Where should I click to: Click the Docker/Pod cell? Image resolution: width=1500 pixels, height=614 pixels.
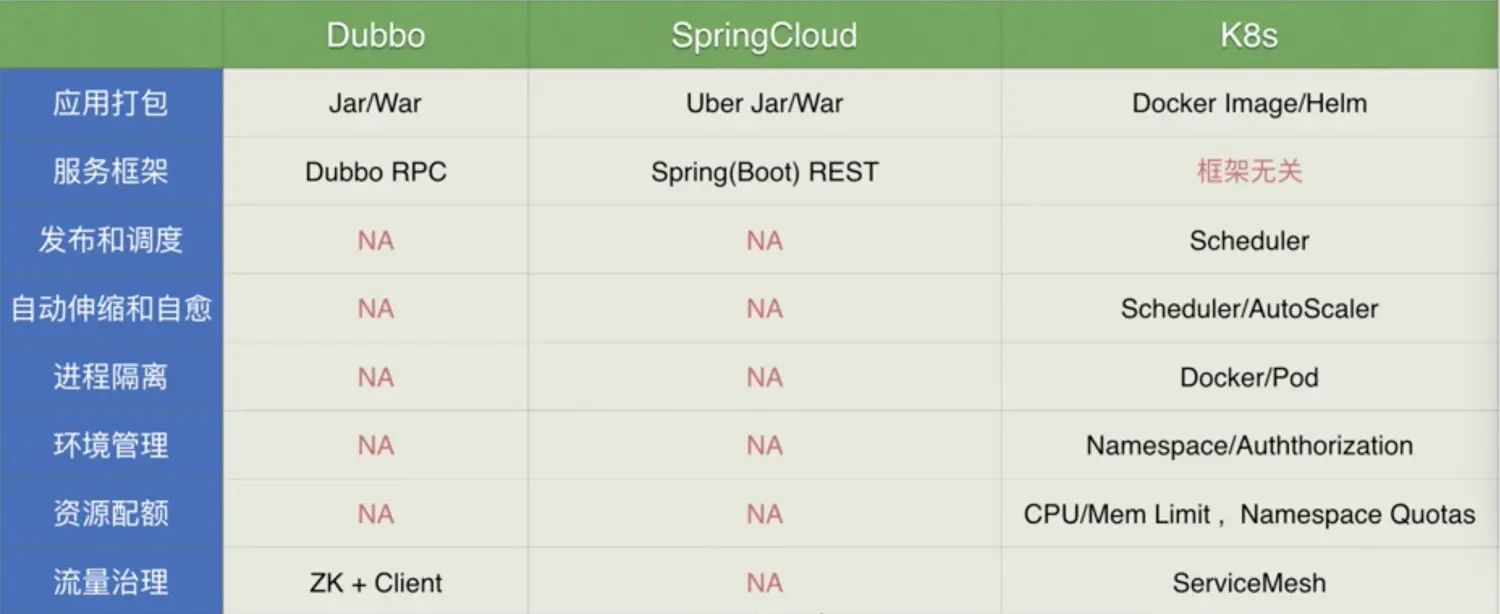1249,377
